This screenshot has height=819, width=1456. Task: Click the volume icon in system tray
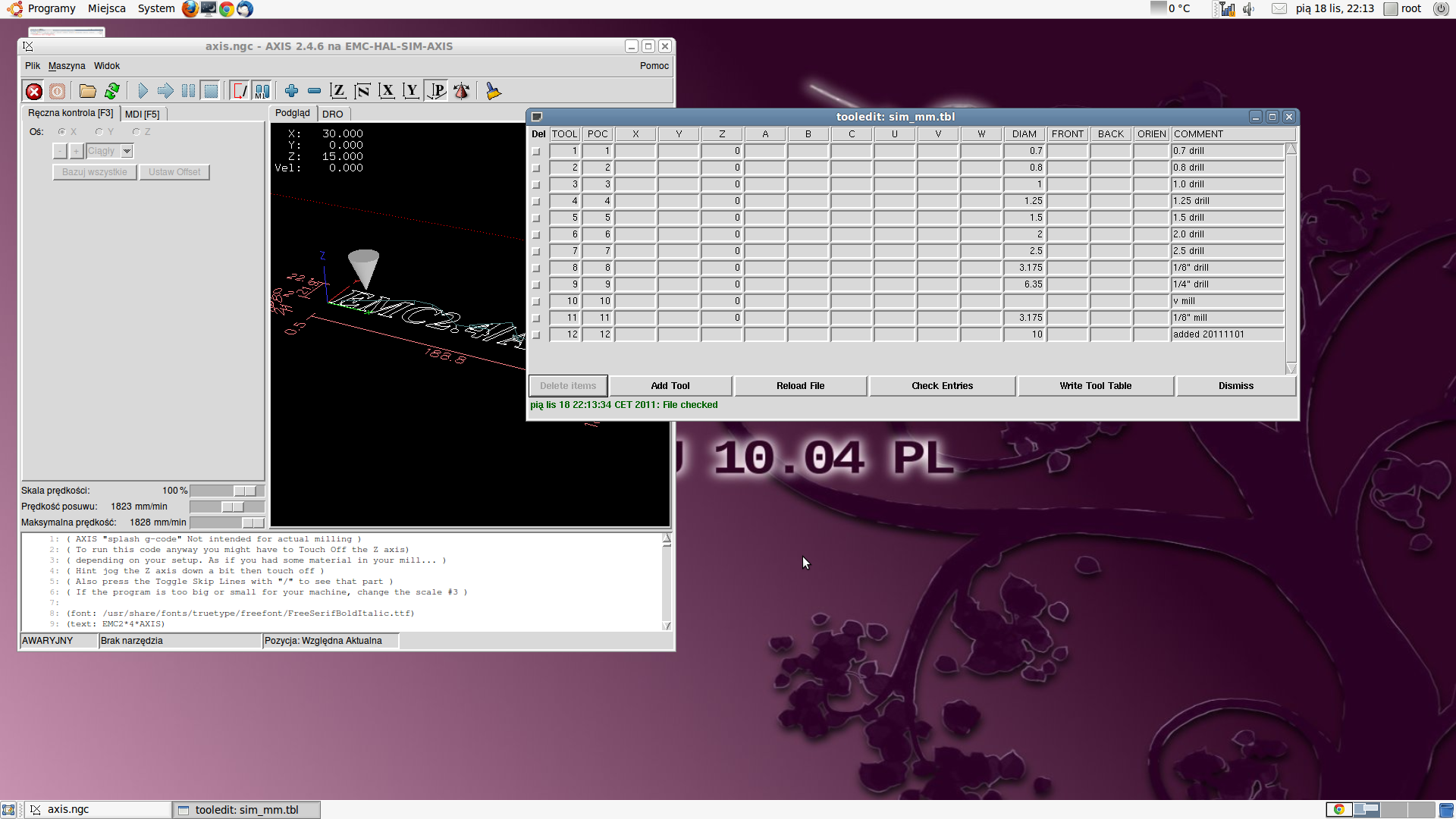pos(1249,8)
